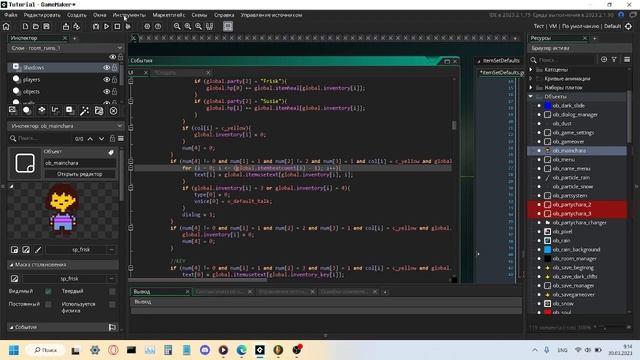Open the target manager crosshair icon
This screenshot has width=640, height=360.
click(x=629, y=26)
